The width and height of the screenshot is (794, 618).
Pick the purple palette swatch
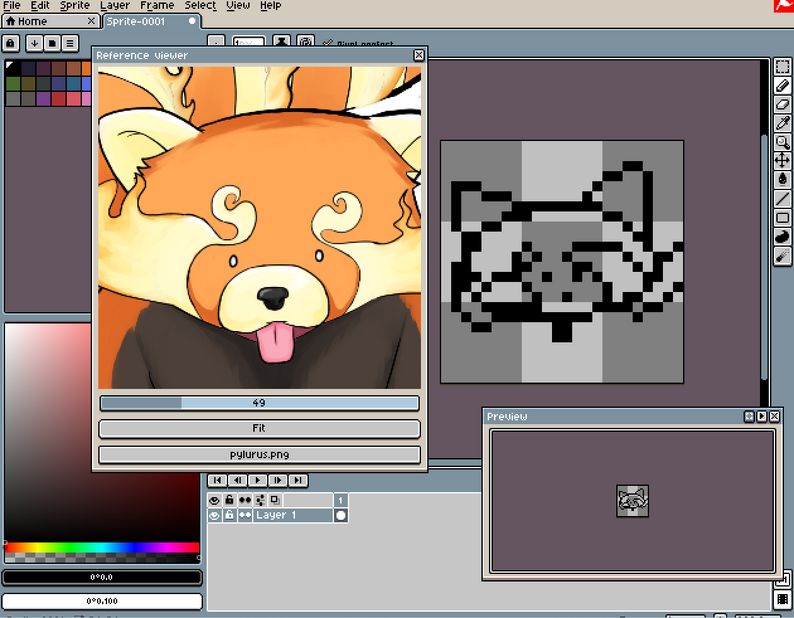pyautogui.click(x=44, y=99)
